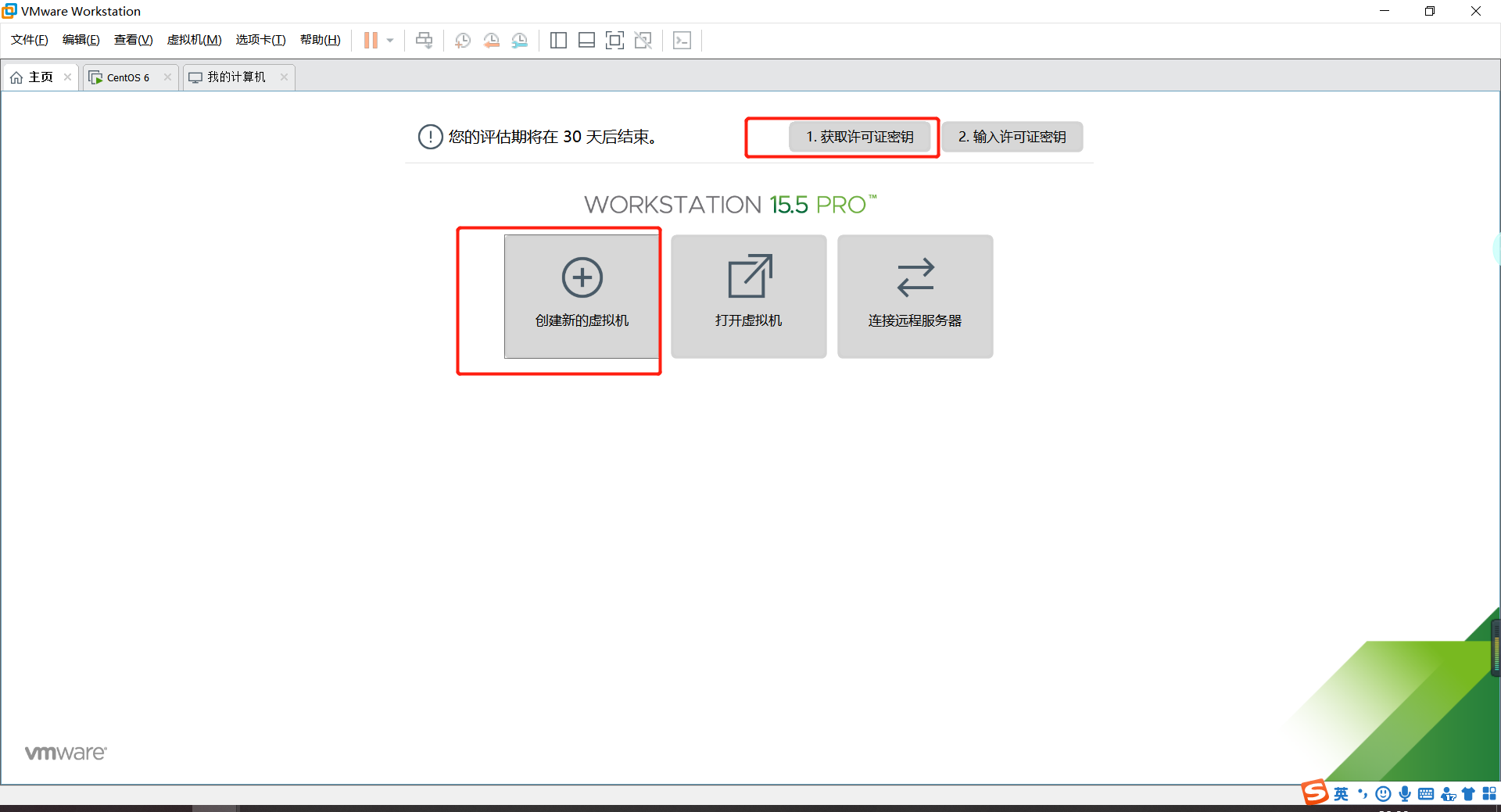Screen dimensions: 1501x812
Task: Open the power options dropdown arrow
Action: tap(390, 41)
